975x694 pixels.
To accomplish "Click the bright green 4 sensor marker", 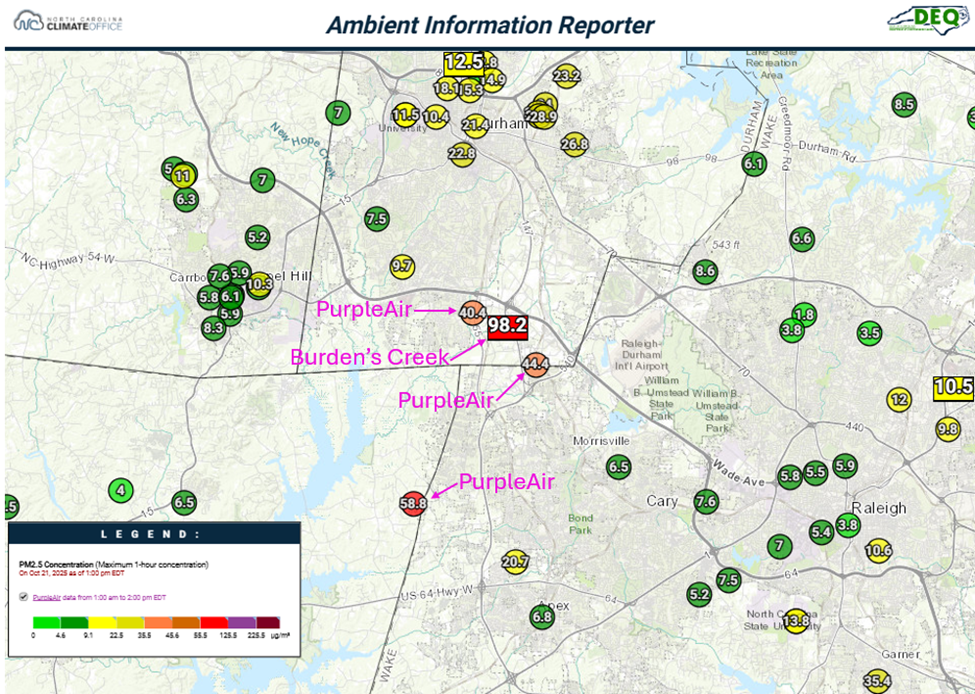I will pyautogui.click(x=121, y=490).
